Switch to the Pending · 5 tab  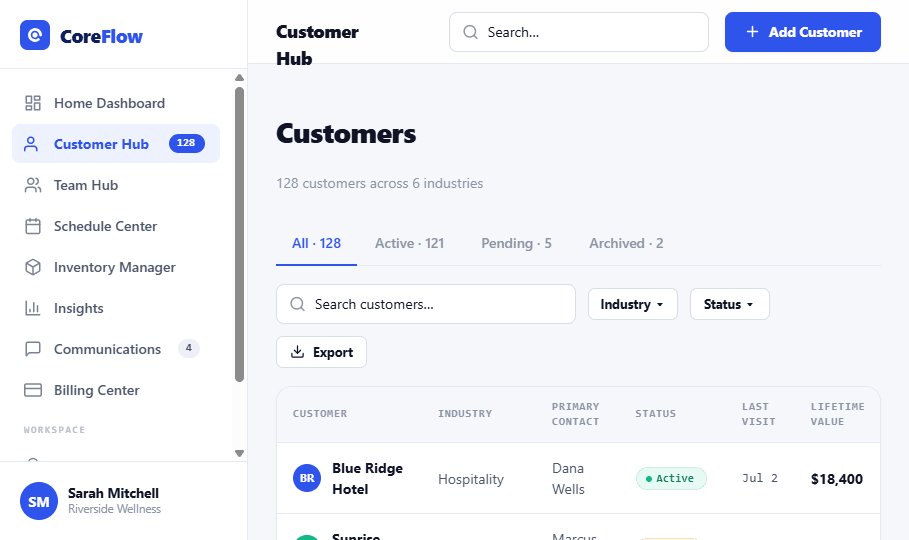point(517,244)
